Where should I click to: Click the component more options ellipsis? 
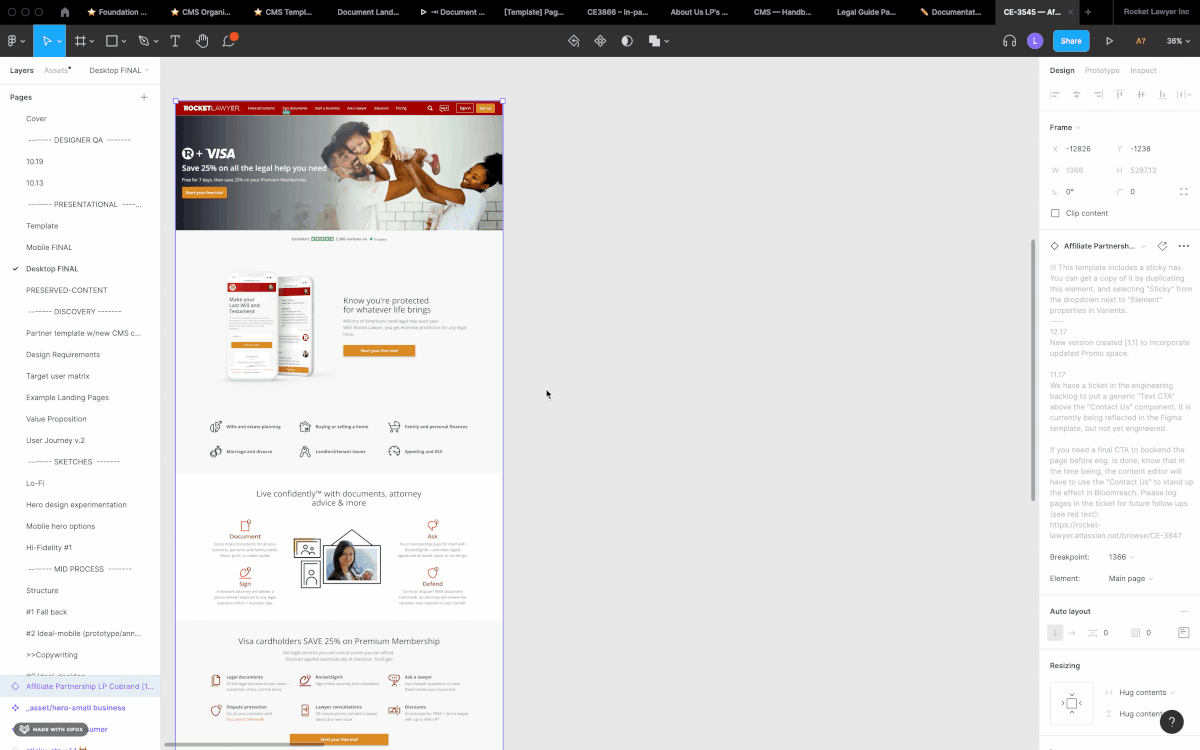[x=1184, y=246]
